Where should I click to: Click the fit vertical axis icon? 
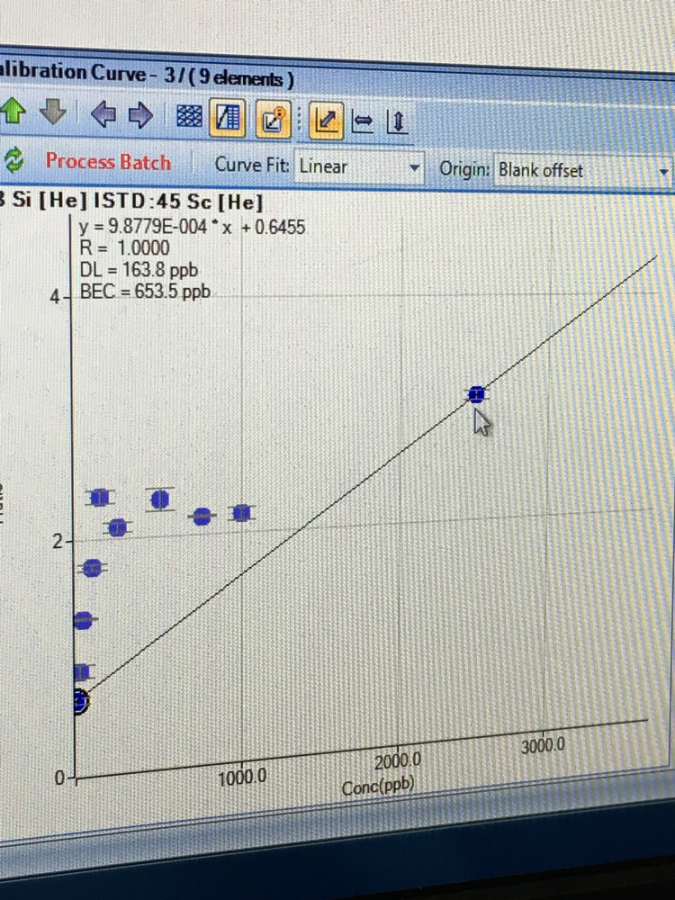(x=397, y=122)
